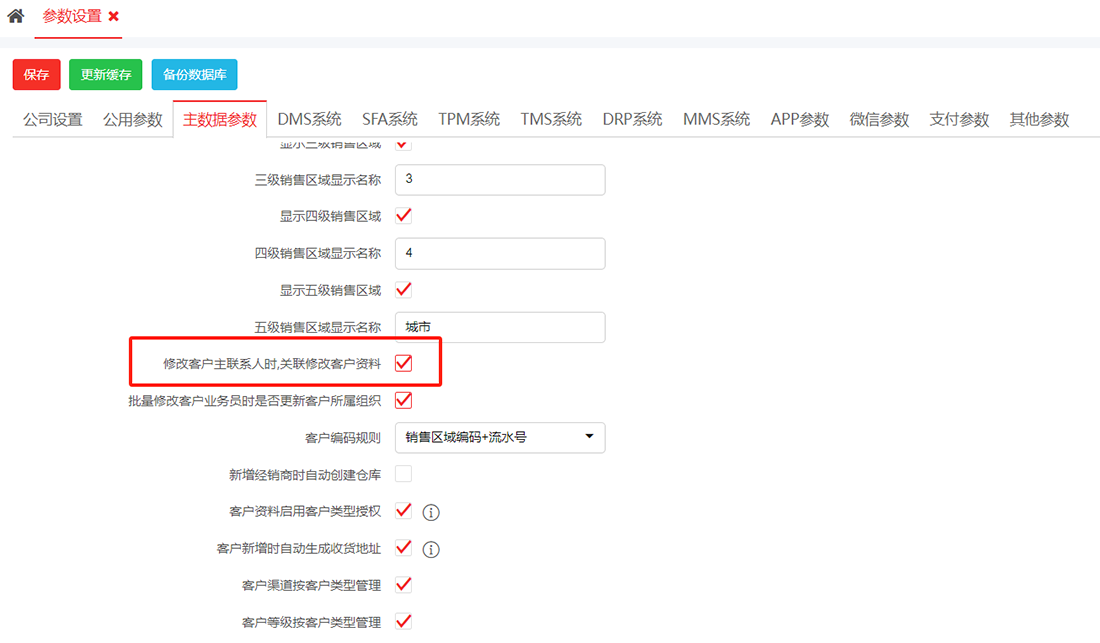This screenshot has width=1100, height=643.
Task: Click the 保存 button to save settings
Action: (36, 75)
